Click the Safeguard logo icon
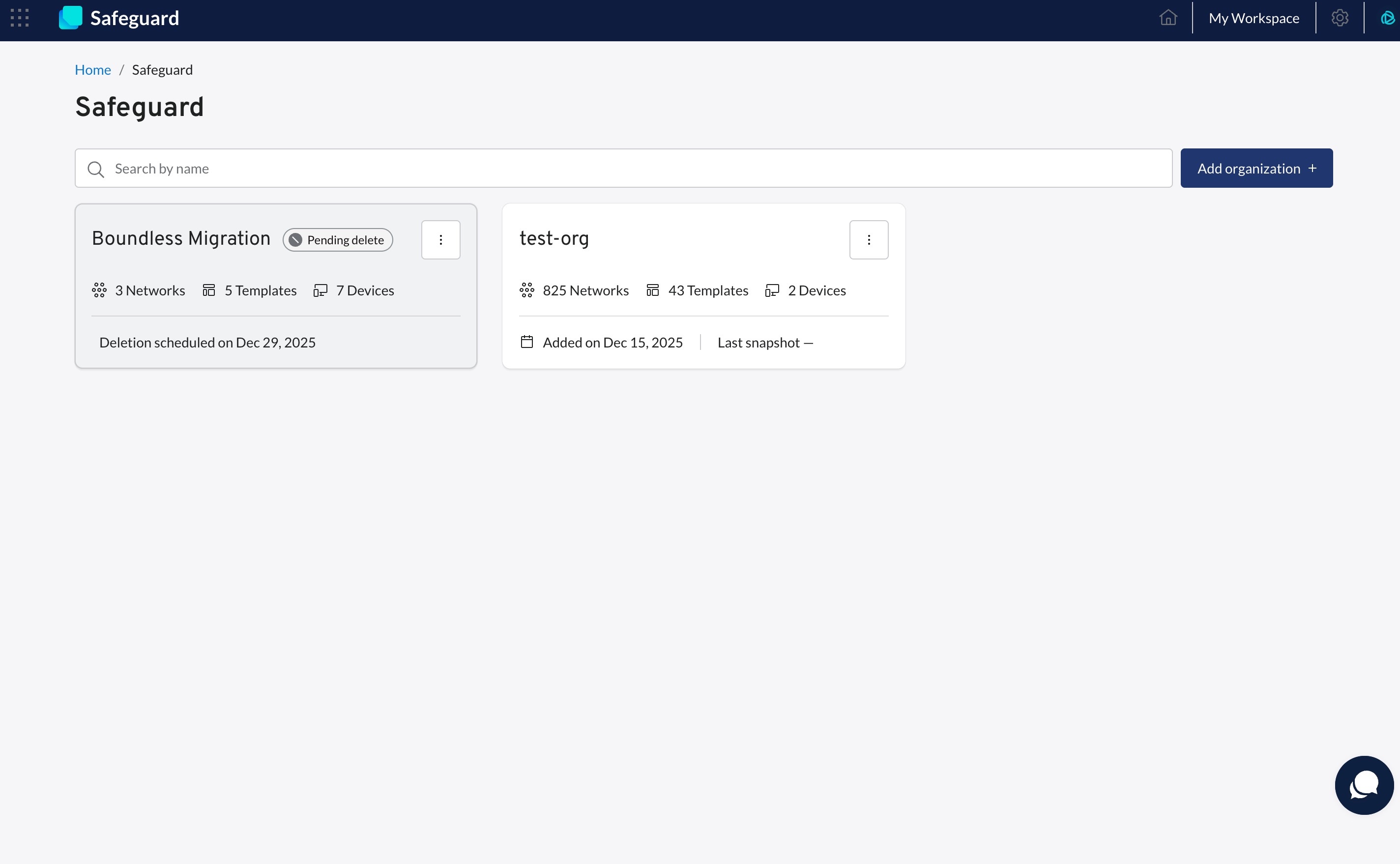The width and height of the screenshot is (1400, 864). [x=71, y=18]
